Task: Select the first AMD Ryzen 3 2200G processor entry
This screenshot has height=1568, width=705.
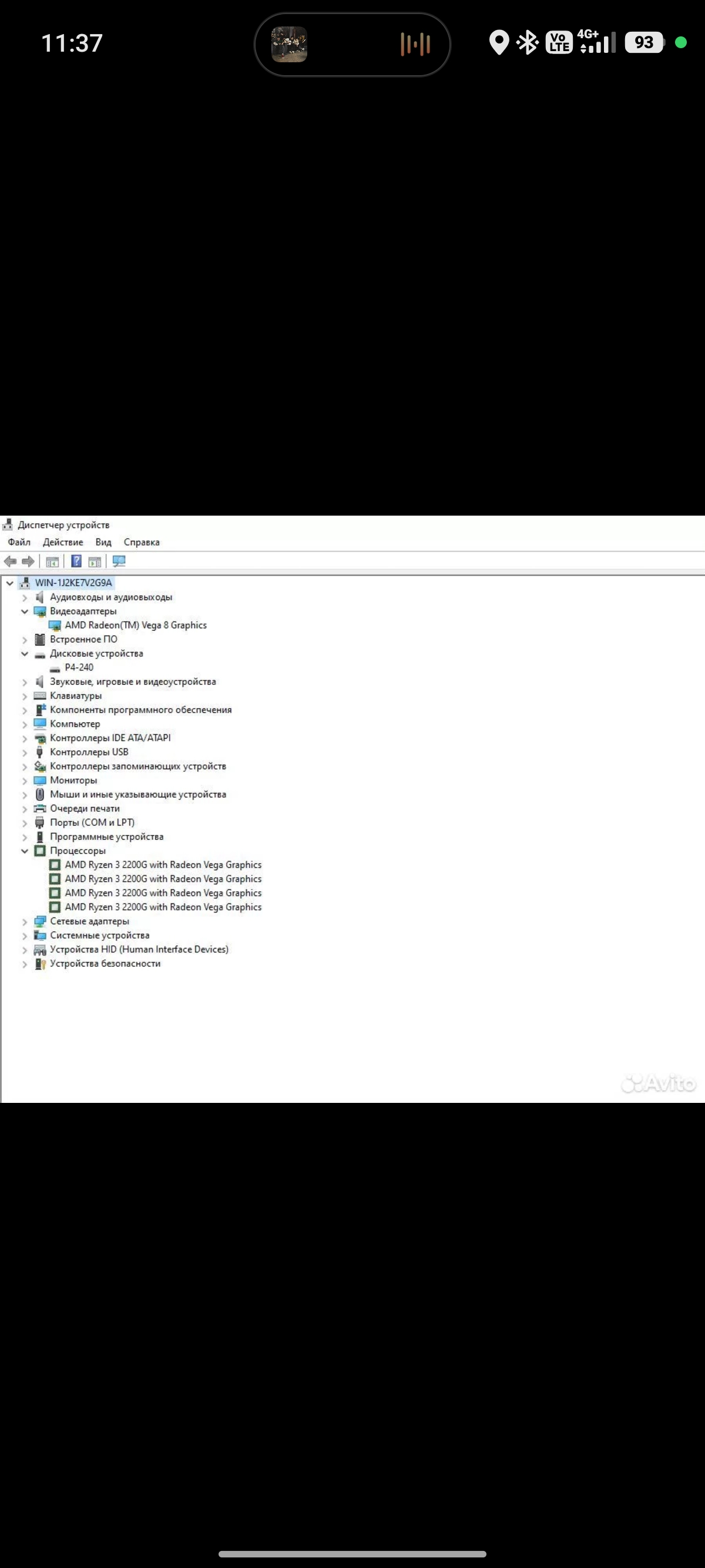Action: click(163, 865)
